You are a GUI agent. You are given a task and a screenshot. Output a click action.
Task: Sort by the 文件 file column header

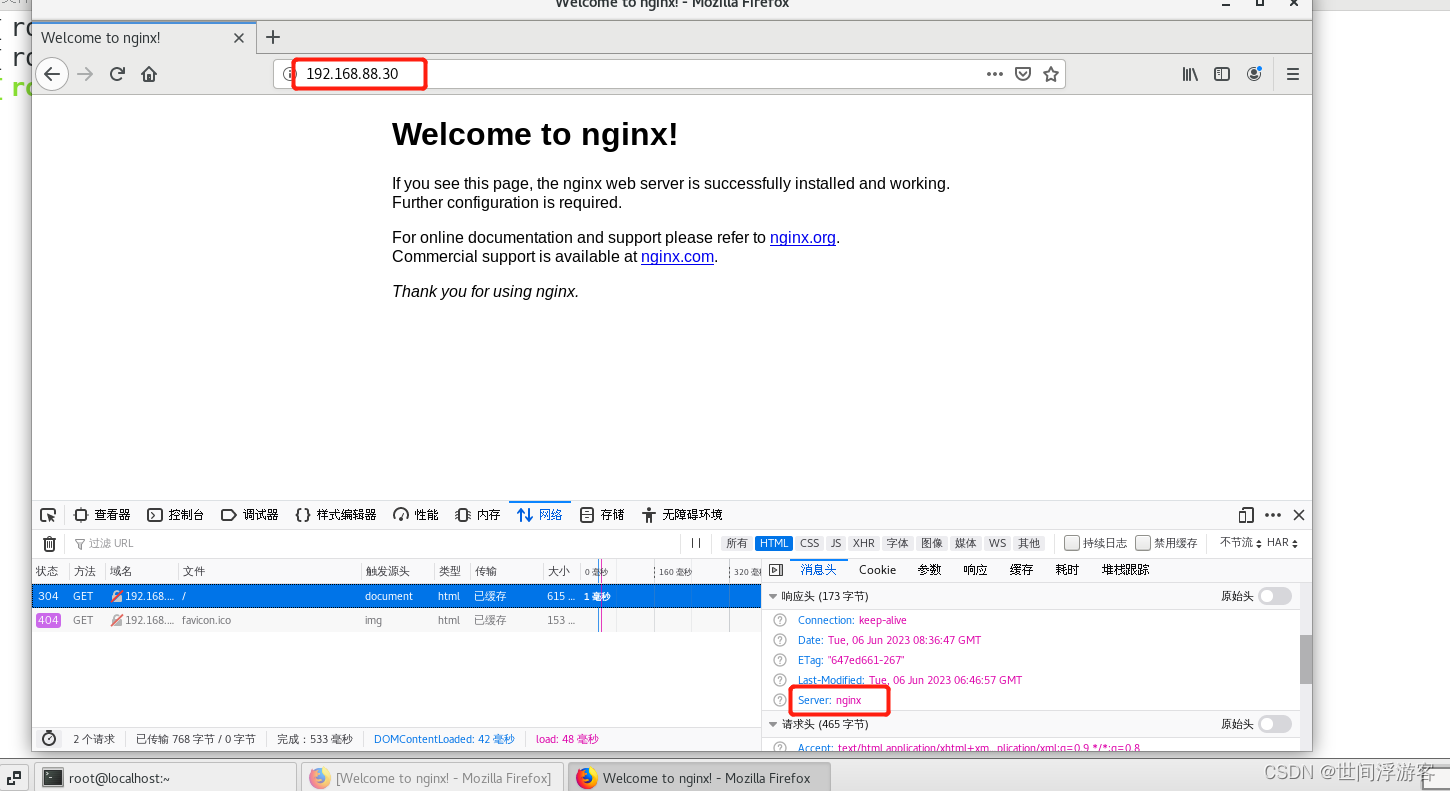click(270, 572)
